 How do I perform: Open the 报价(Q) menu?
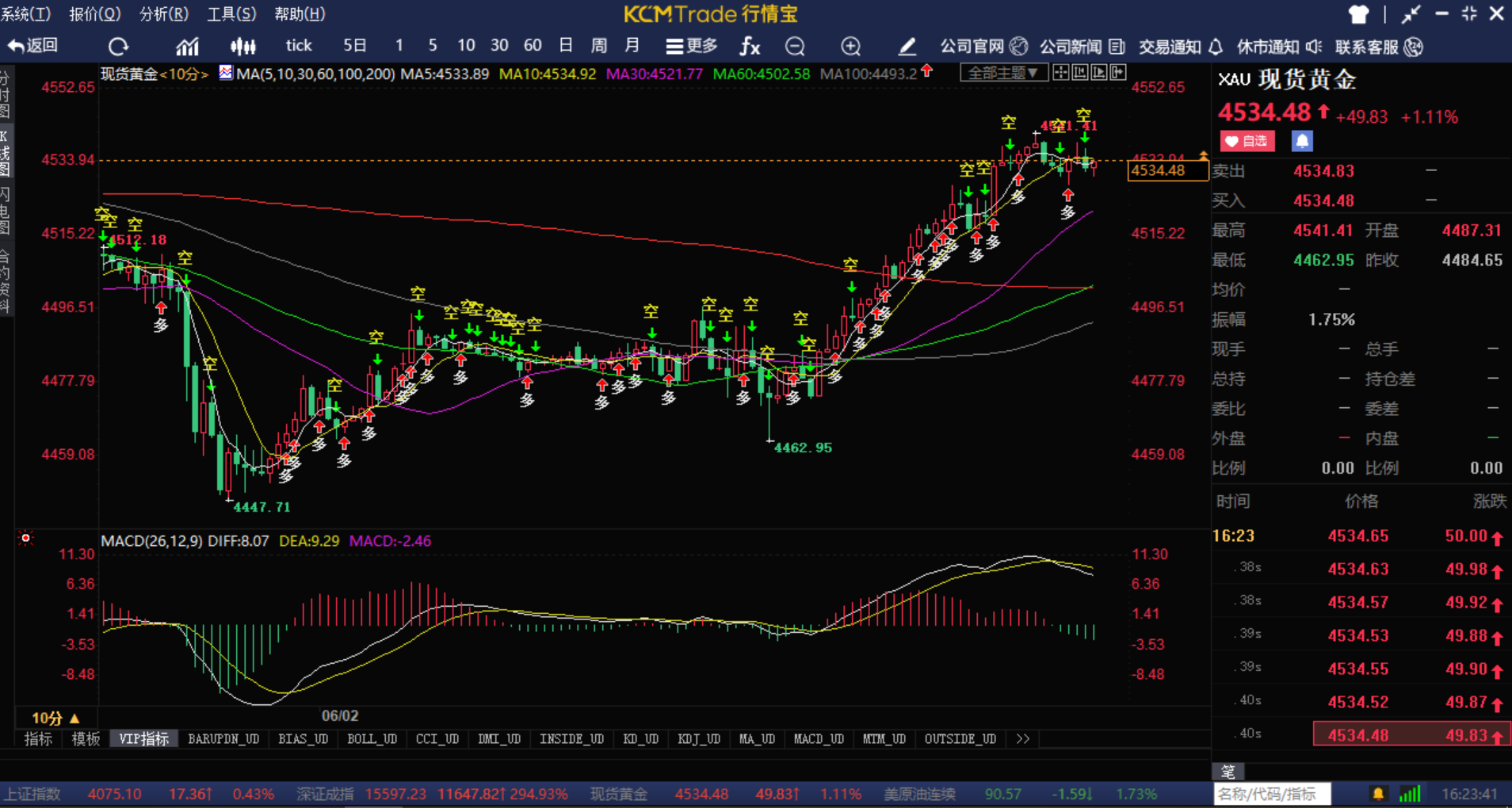pyautogui.click(x=95, y=14)
